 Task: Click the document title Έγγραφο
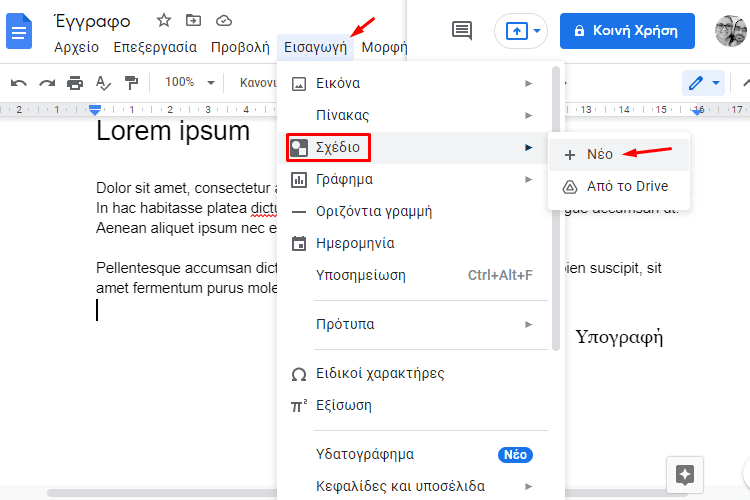click(x=92, y=21)
